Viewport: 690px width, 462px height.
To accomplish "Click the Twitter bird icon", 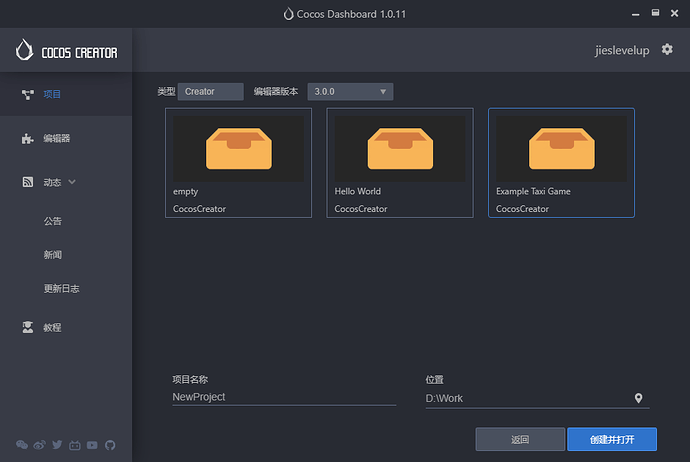I will point(57,445).
